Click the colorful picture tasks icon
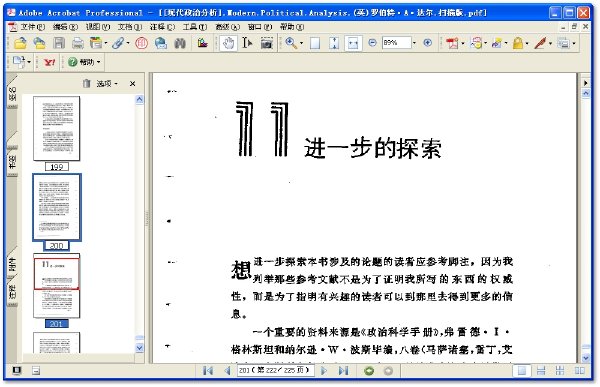Image resolution: width=600 pixels, height=387 pixels. [202, 43]
